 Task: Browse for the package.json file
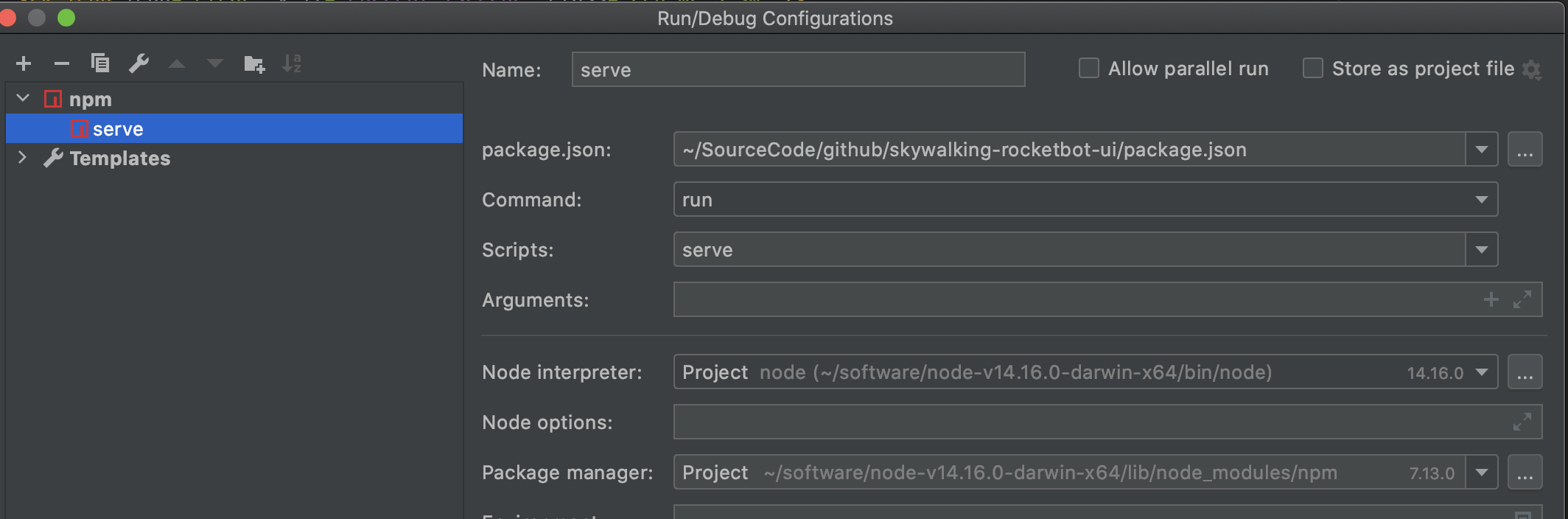[1525, 150]
